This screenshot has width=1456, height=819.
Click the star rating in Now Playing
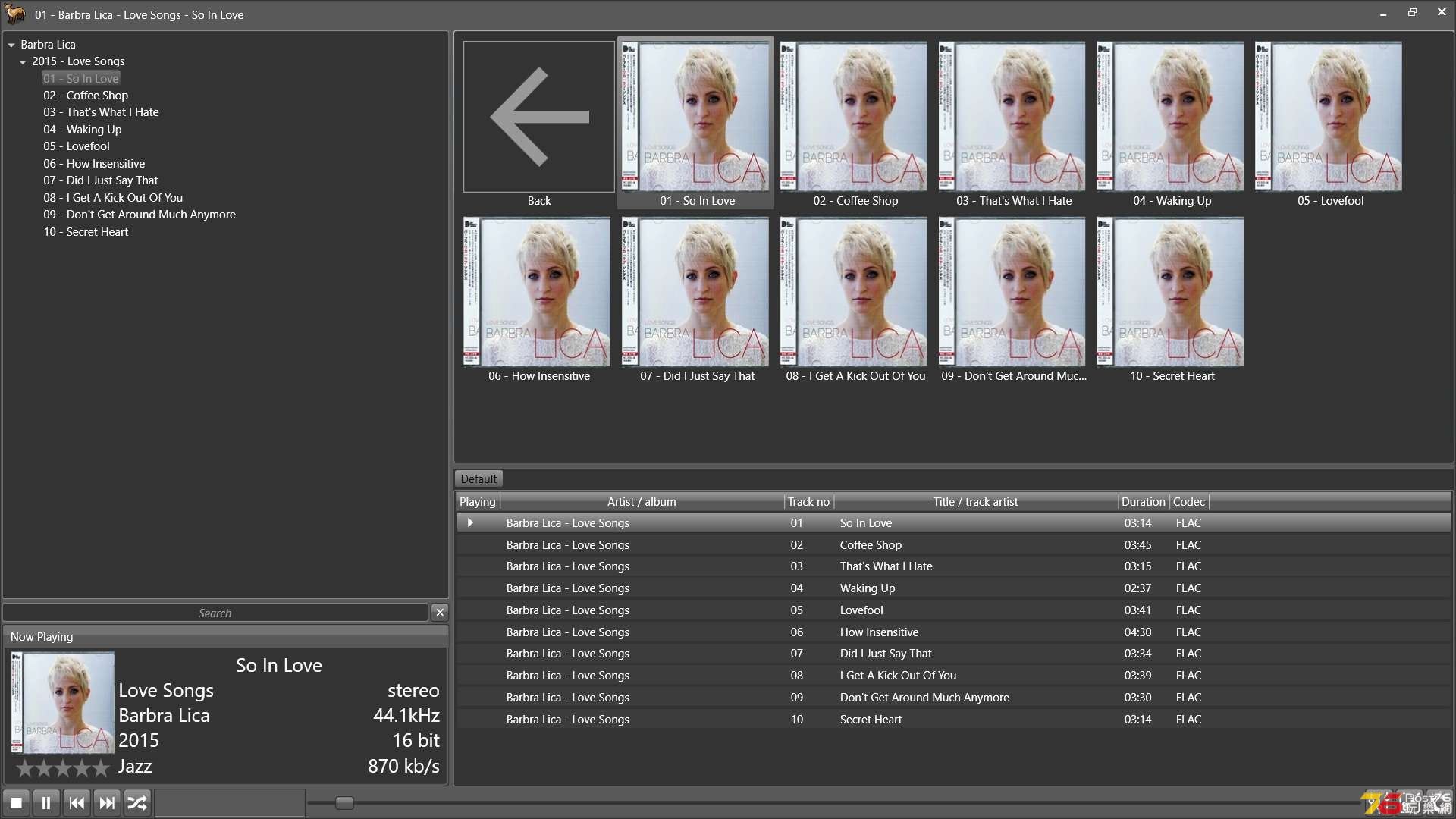click(63, 768)
